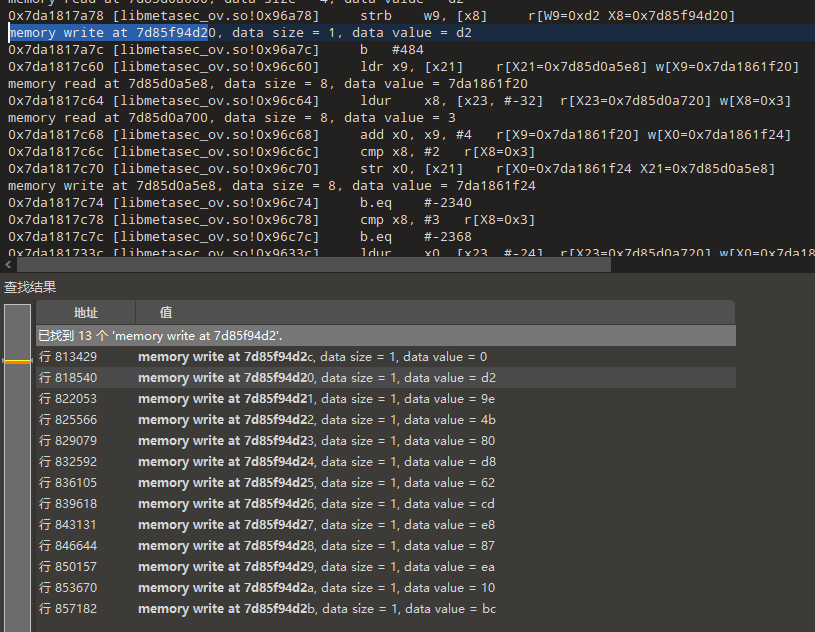The height and width of the screenshot is (632, 815).
Task: Click the 值 column header
Action: click(166, 313)
